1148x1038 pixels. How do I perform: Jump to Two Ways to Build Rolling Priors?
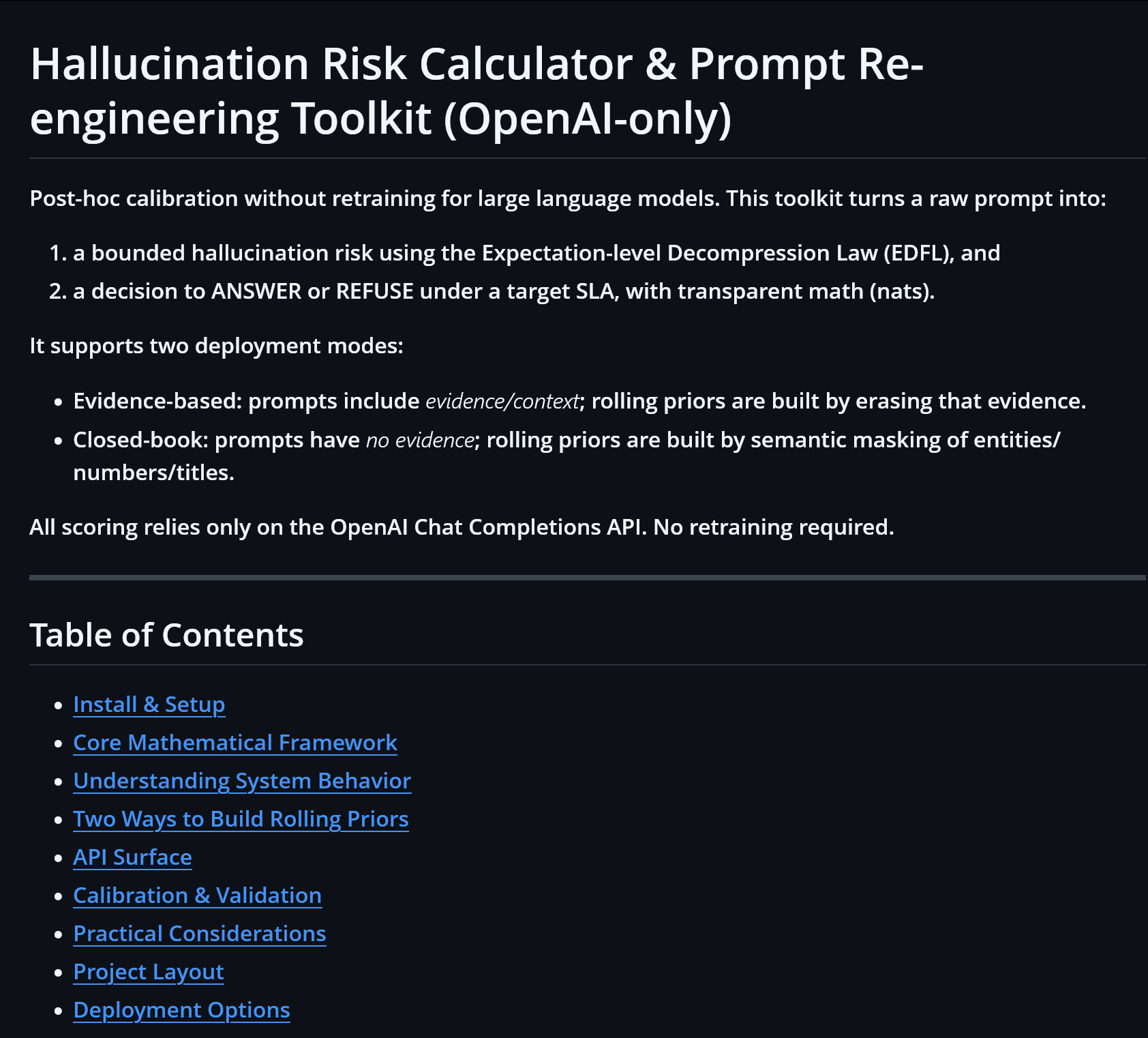coord(241,819)
